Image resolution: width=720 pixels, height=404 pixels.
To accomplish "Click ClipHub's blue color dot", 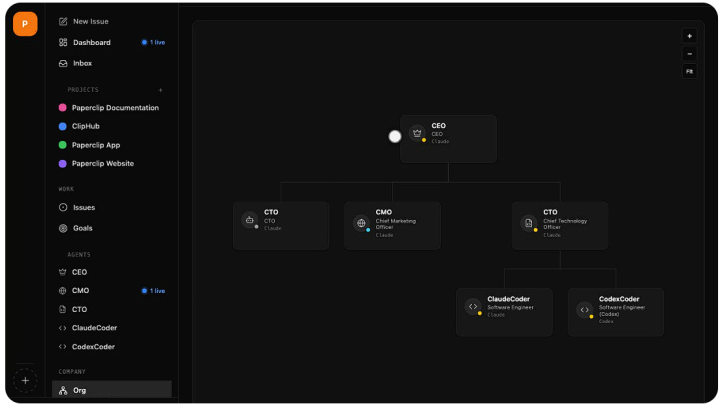I will click(63, 126).
